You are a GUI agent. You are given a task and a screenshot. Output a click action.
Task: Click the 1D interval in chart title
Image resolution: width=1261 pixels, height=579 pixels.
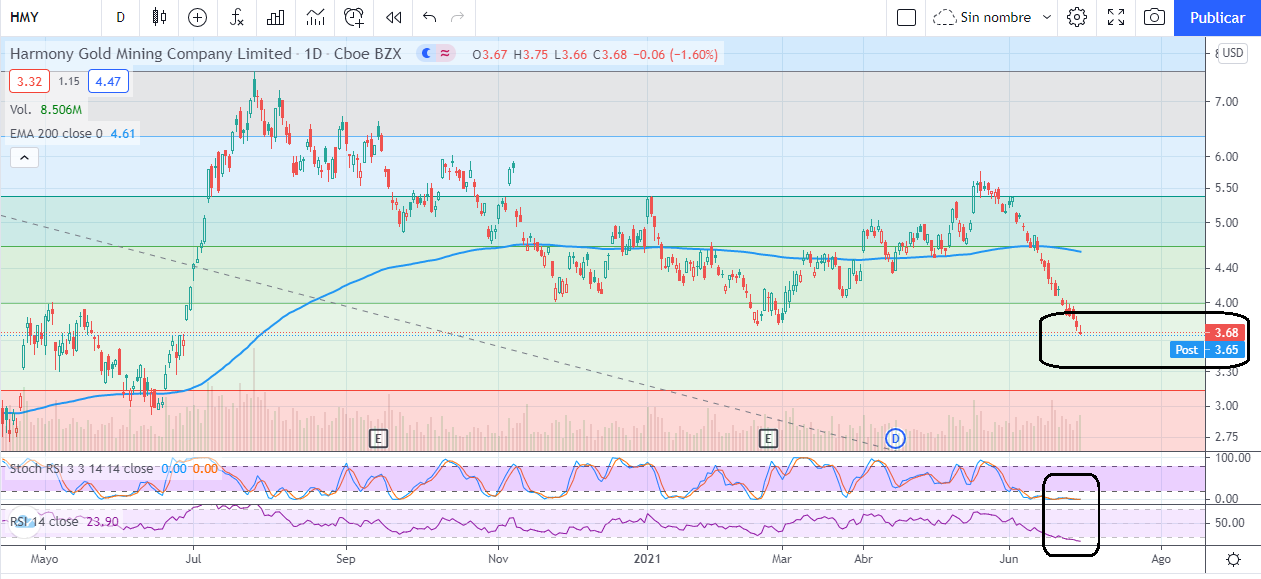coord(311,54)
